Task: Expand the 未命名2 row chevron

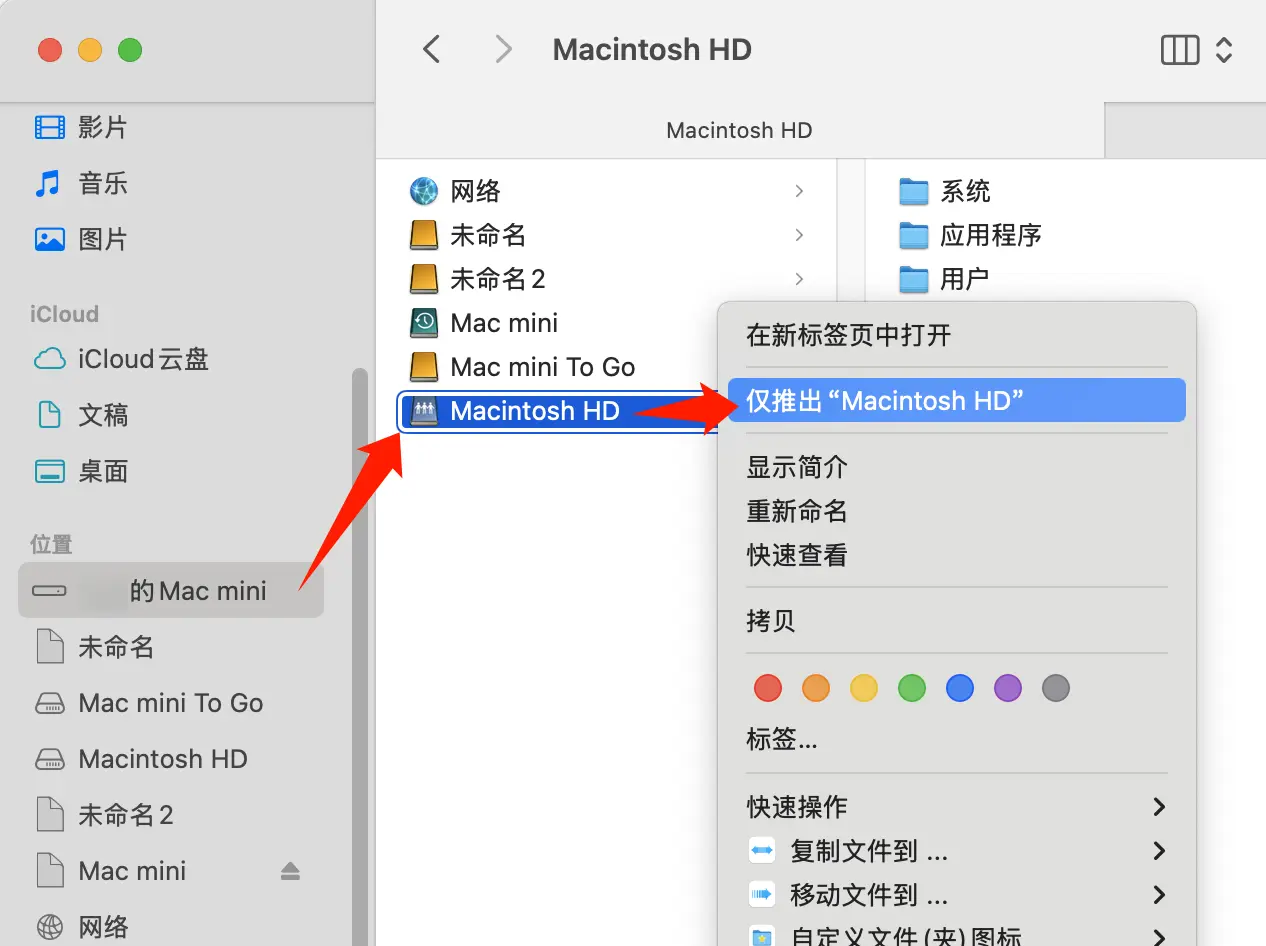Action: (x=799, y=279)
